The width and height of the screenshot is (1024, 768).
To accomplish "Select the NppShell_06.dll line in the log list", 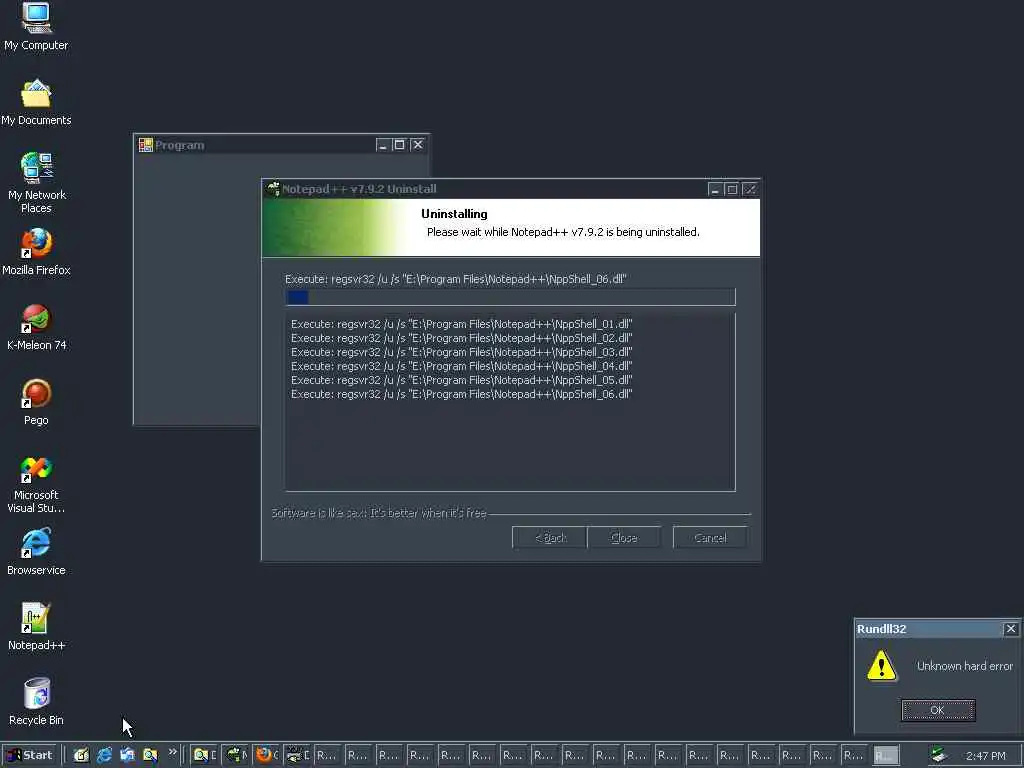I will [x=462, y=394].
